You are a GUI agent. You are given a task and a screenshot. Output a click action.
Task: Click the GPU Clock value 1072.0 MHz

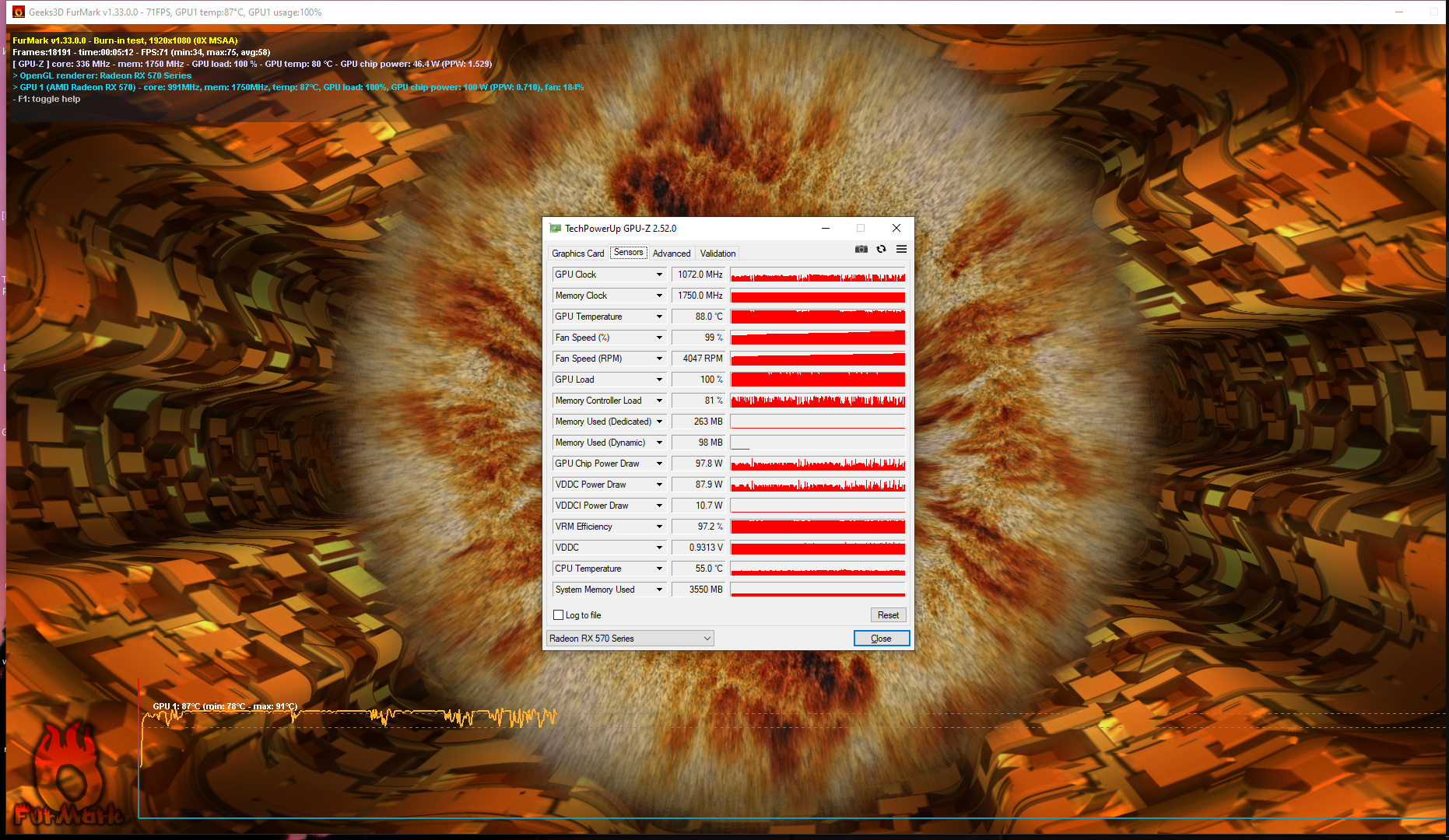point(699,275)
